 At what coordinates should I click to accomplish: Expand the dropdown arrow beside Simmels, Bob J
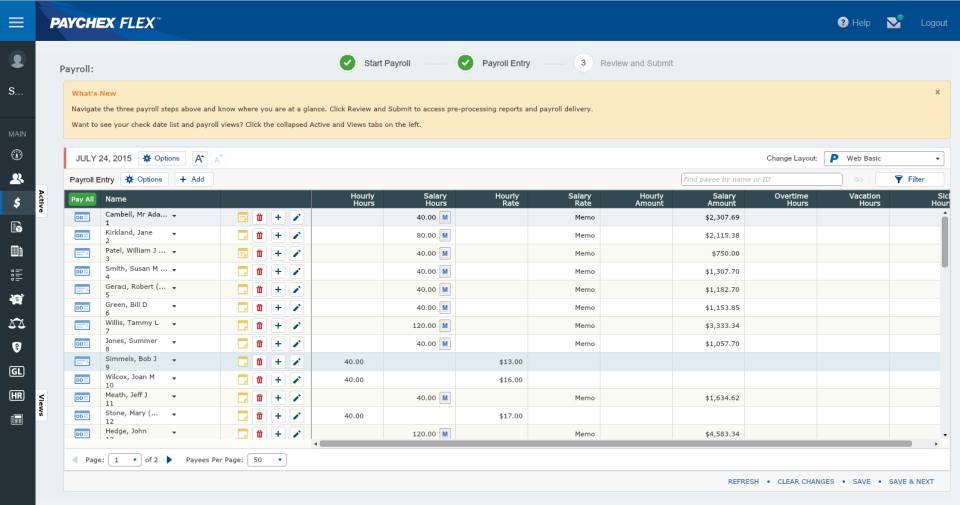click(174, 359)
